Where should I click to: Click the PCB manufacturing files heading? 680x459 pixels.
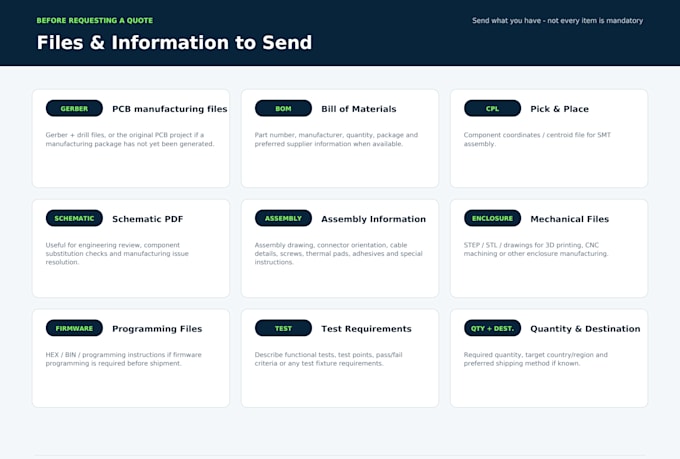(x=170, y=109)
